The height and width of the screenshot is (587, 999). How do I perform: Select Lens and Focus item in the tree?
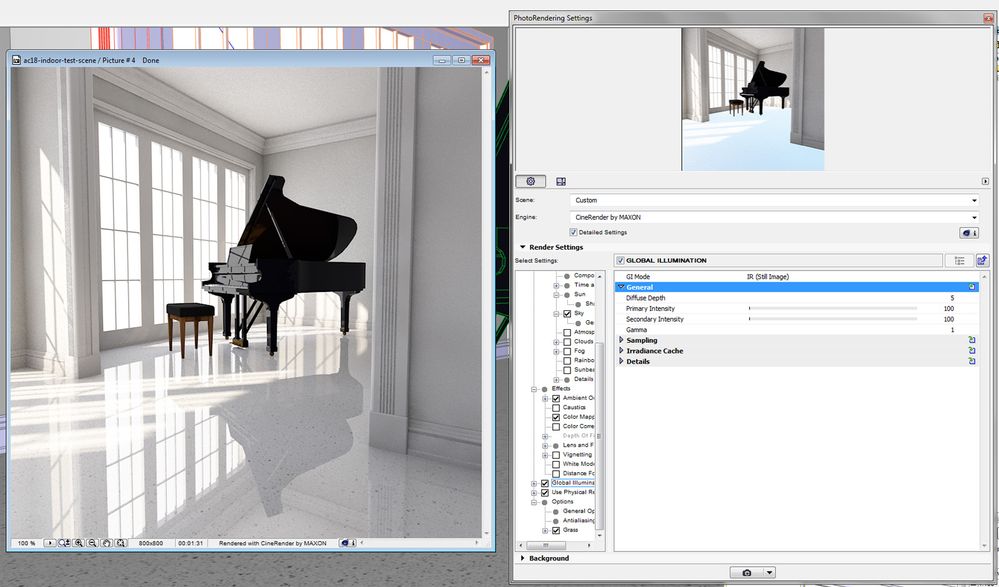(578, 446)
